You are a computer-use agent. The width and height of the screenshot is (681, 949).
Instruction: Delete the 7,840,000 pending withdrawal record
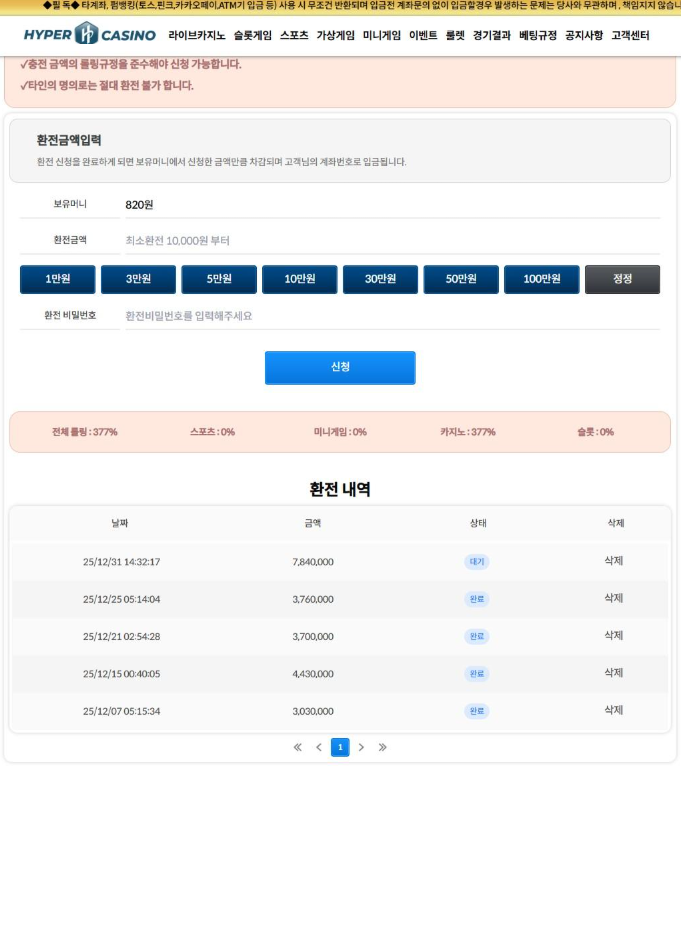click(614, 561)
